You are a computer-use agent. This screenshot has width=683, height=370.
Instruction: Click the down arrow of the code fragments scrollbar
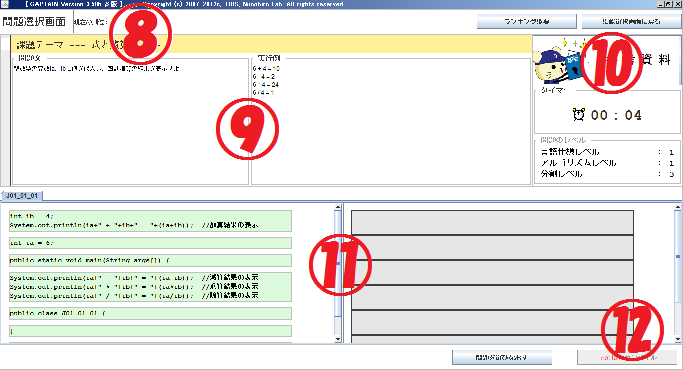(338, 339)
